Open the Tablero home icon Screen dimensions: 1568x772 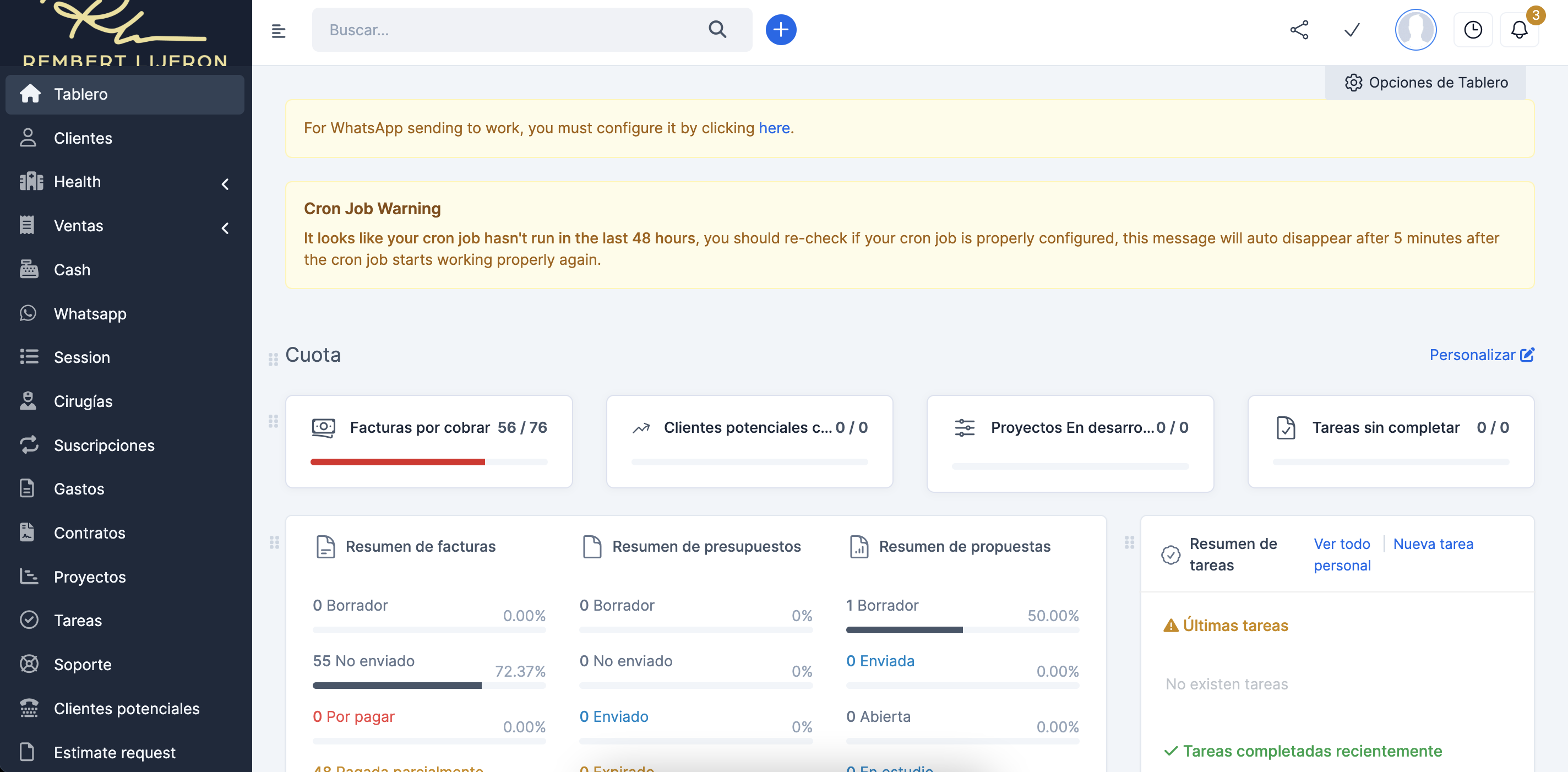coord(30,94)
